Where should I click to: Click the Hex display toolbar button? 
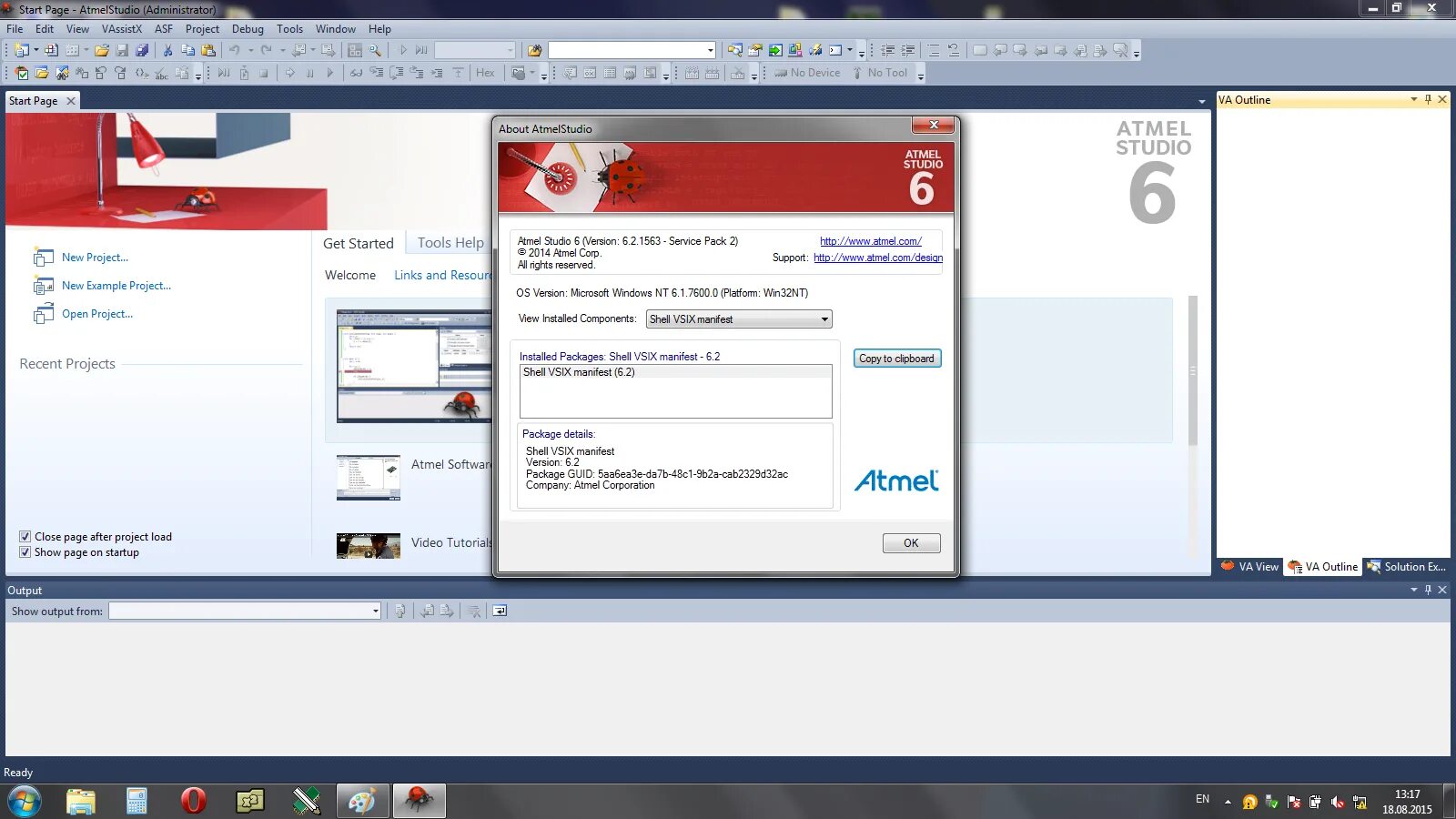point(485,73)
